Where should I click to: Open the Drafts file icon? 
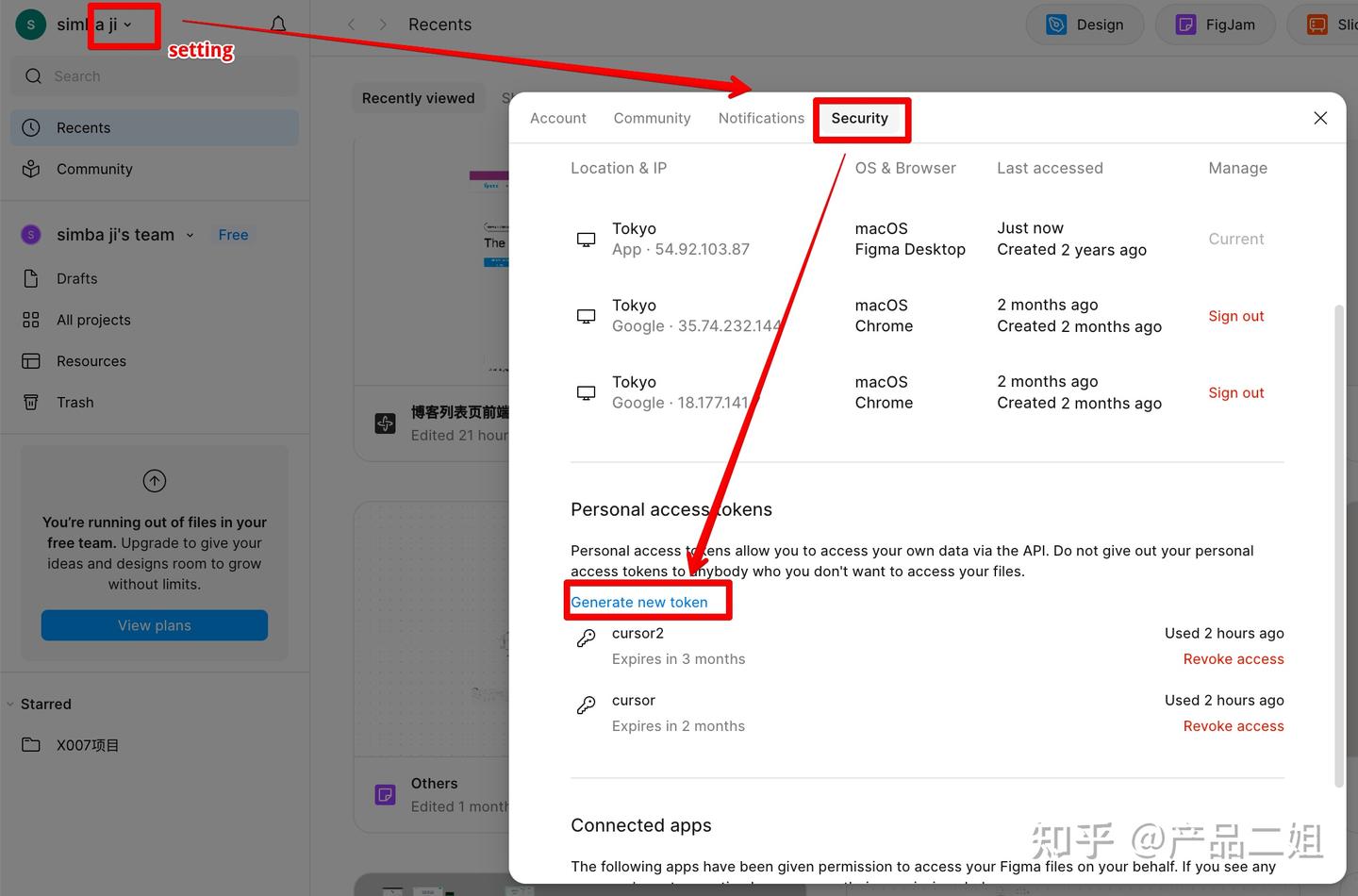pos(31,278)
